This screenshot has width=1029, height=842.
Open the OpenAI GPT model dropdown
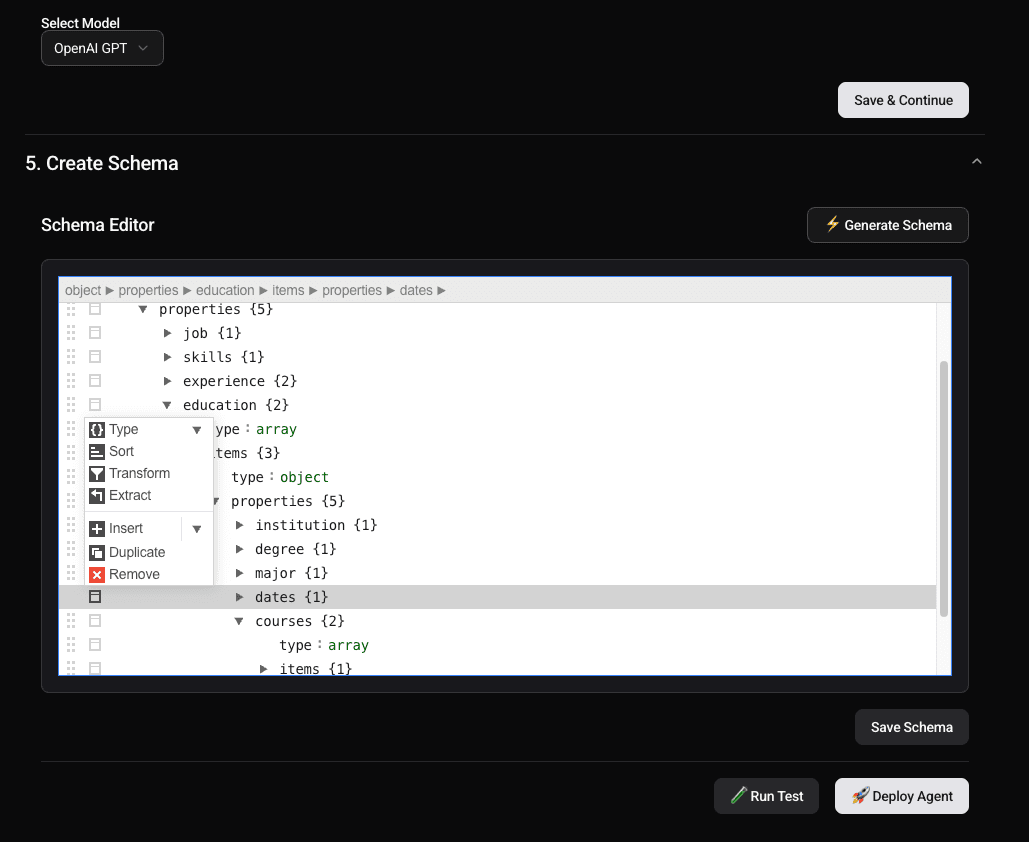tap(102, 47)
